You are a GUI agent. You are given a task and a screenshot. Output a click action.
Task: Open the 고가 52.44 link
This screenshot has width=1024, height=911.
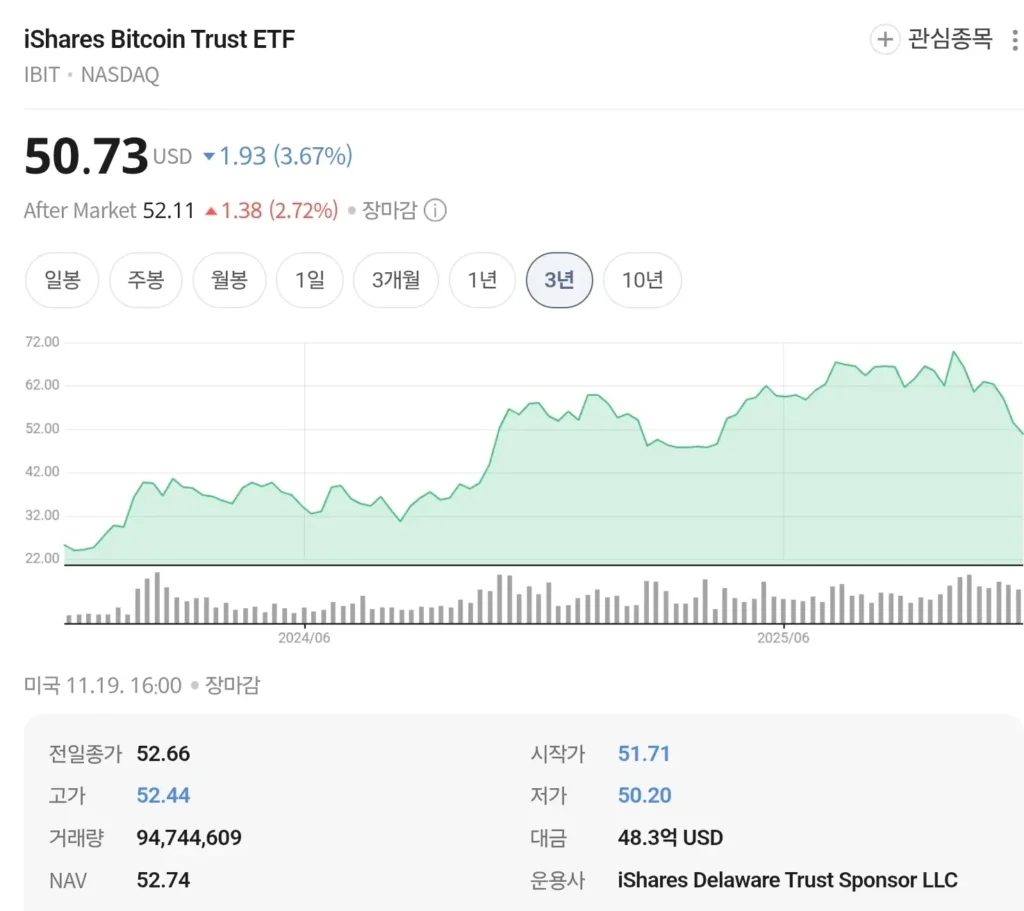pos(162,796)
